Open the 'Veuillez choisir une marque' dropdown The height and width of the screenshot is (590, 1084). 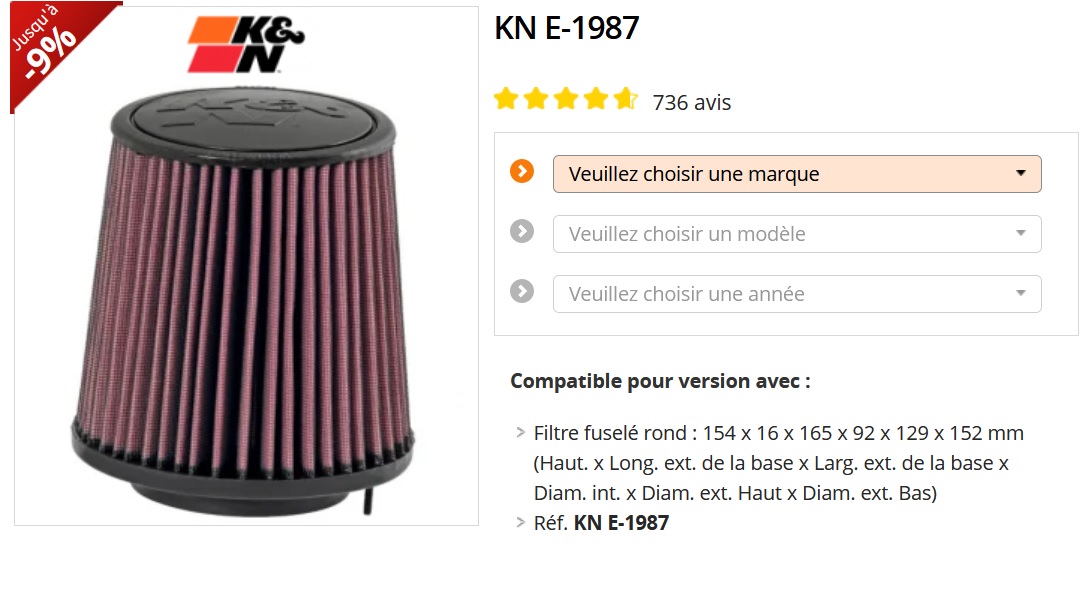tap(797, 174)
